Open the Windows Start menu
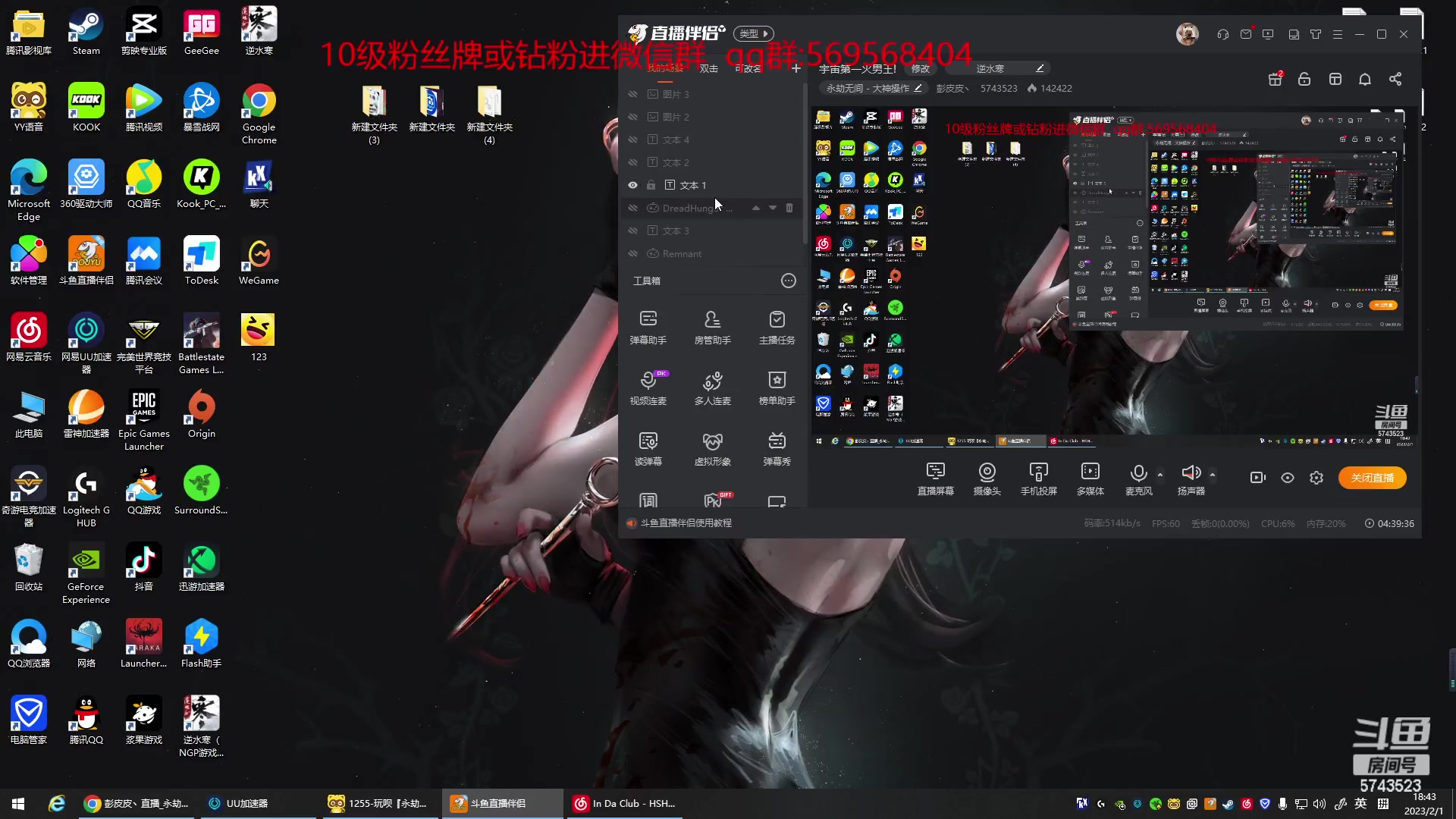Viewport: 1456px width, 819px height. (18, 803)
